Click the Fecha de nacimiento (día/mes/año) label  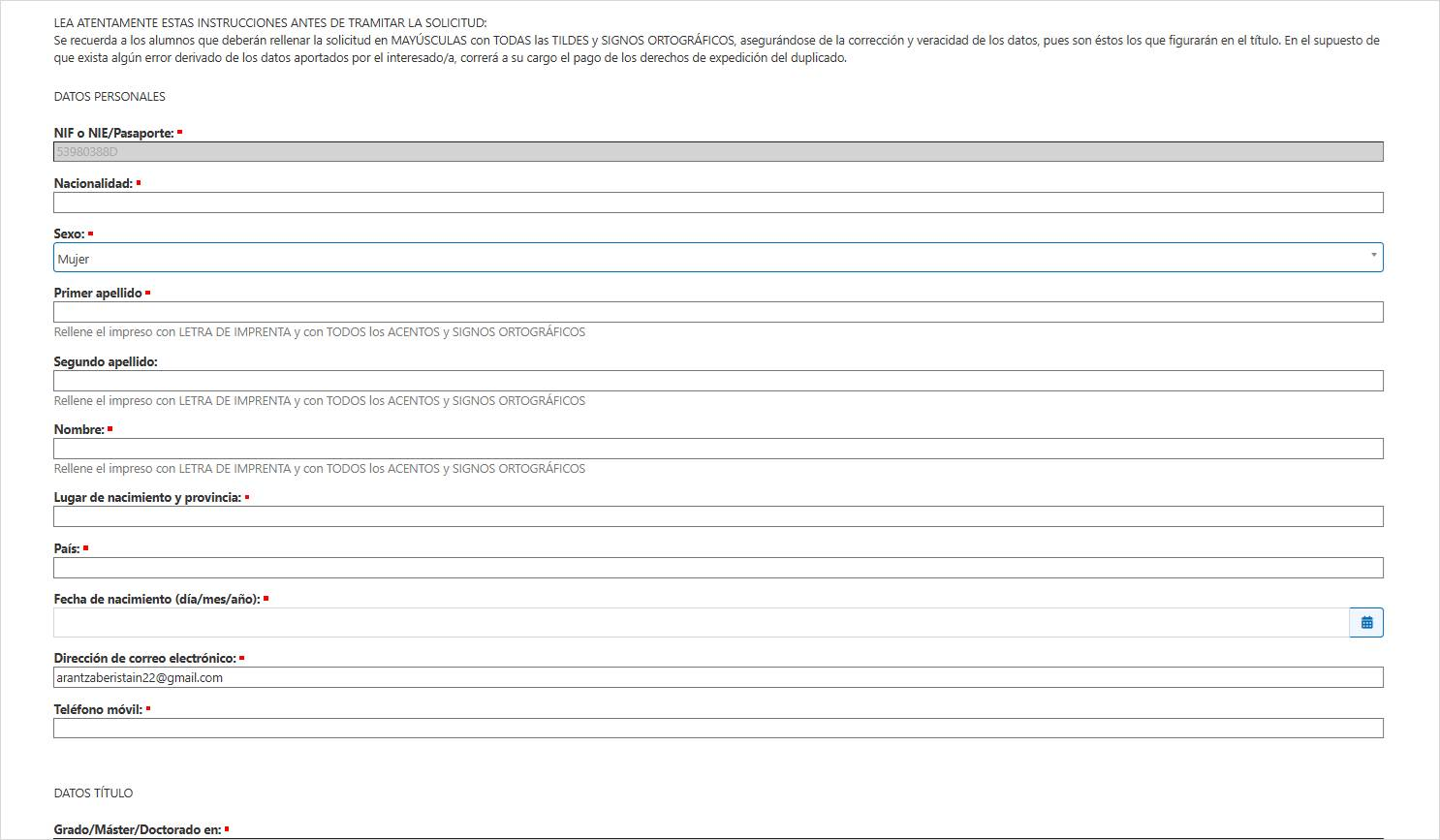click(x=157, y=600)
